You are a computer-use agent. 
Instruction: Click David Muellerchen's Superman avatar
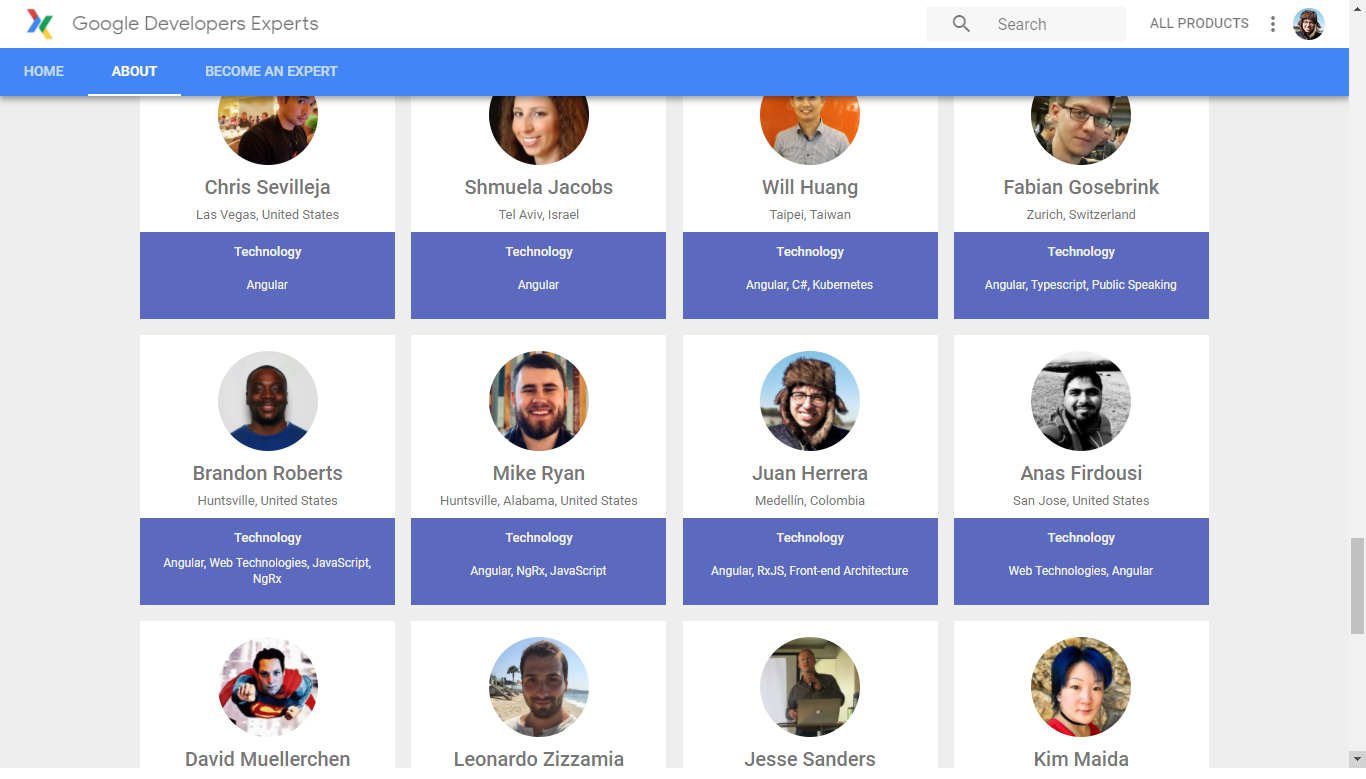pos(268,687)
